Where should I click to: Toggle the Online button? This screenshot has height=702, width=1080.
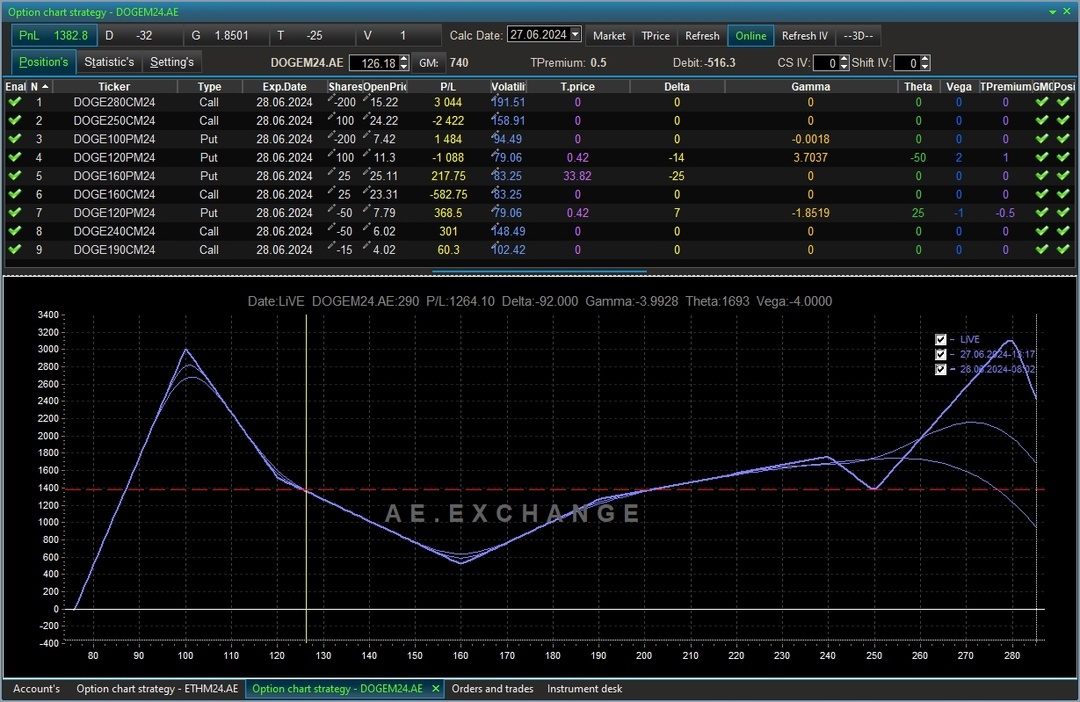751,36
